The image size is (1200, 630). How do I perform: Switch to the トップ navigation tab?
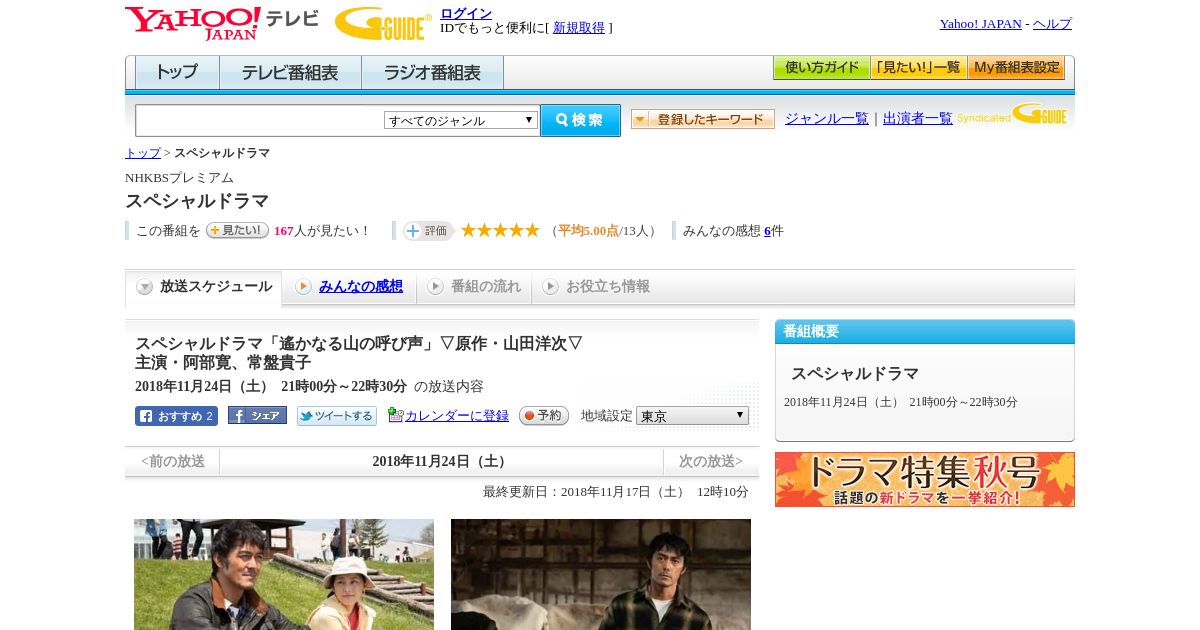click(177, 72)
